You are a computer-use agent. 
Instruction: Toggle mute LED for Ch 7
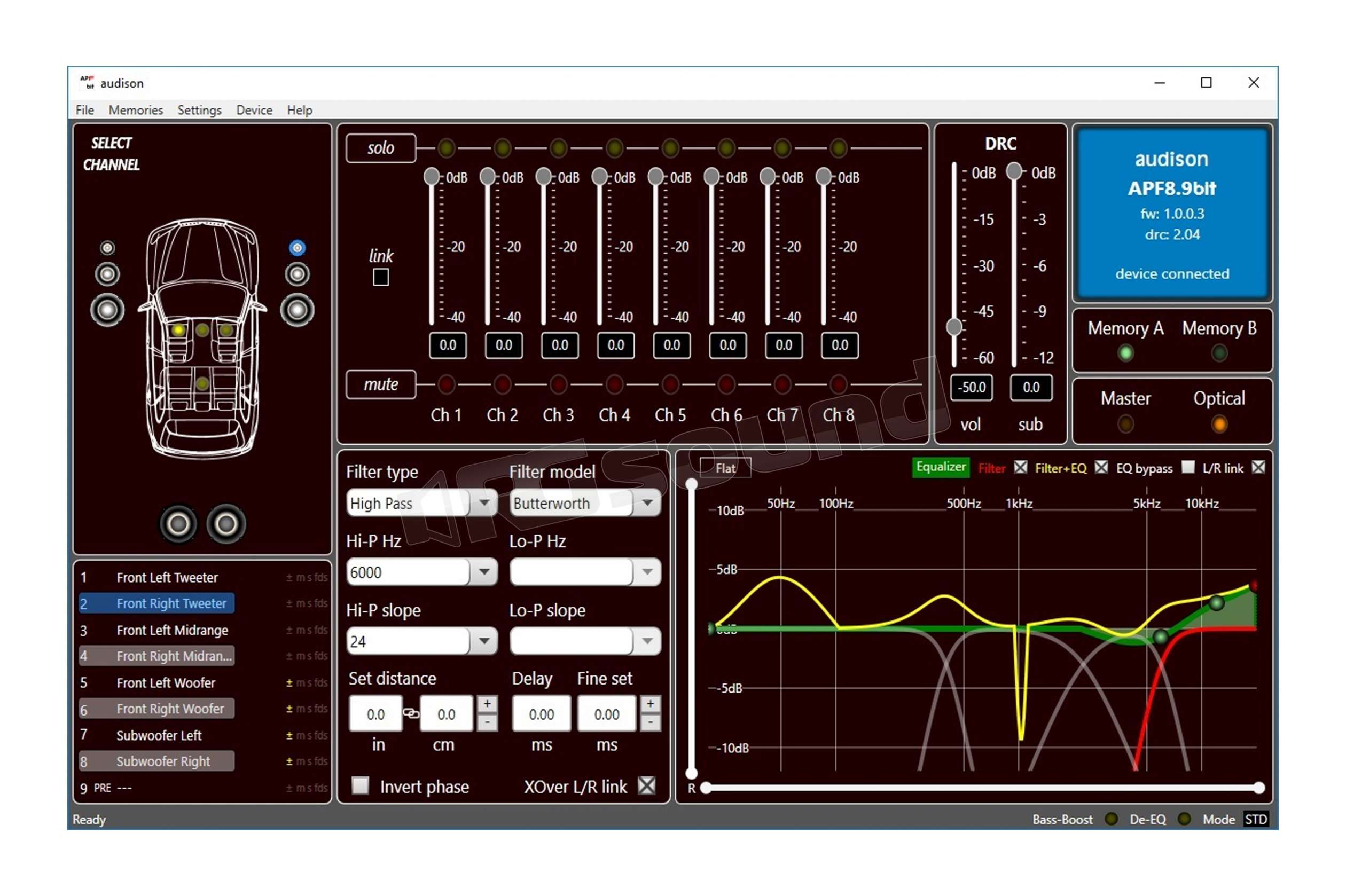(782, 384)
